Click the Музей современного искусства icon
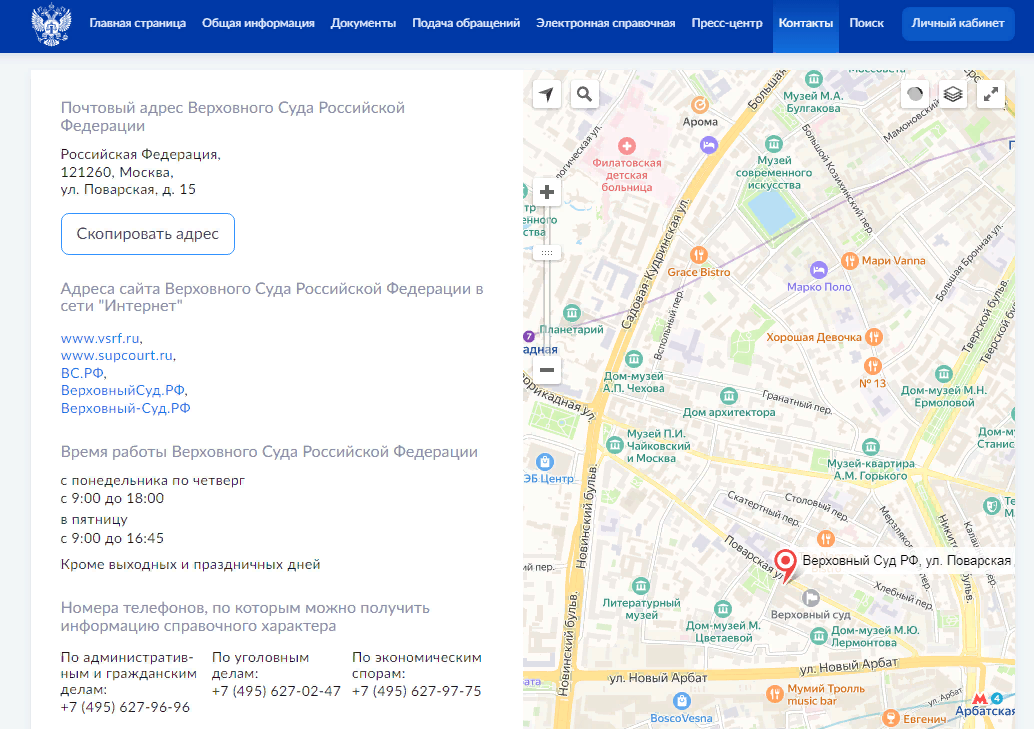 pos(774,144)
